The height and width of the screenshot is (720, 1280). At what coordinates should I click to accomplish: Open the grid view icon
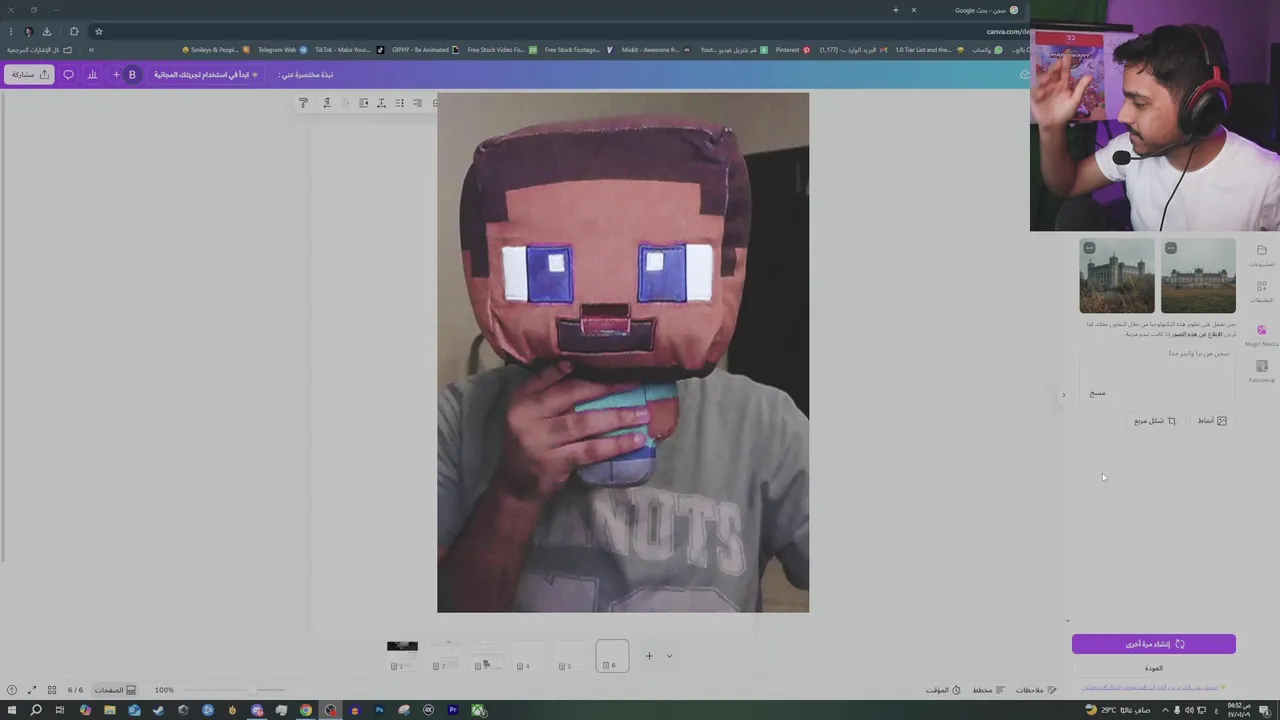[x=52, y=690]
